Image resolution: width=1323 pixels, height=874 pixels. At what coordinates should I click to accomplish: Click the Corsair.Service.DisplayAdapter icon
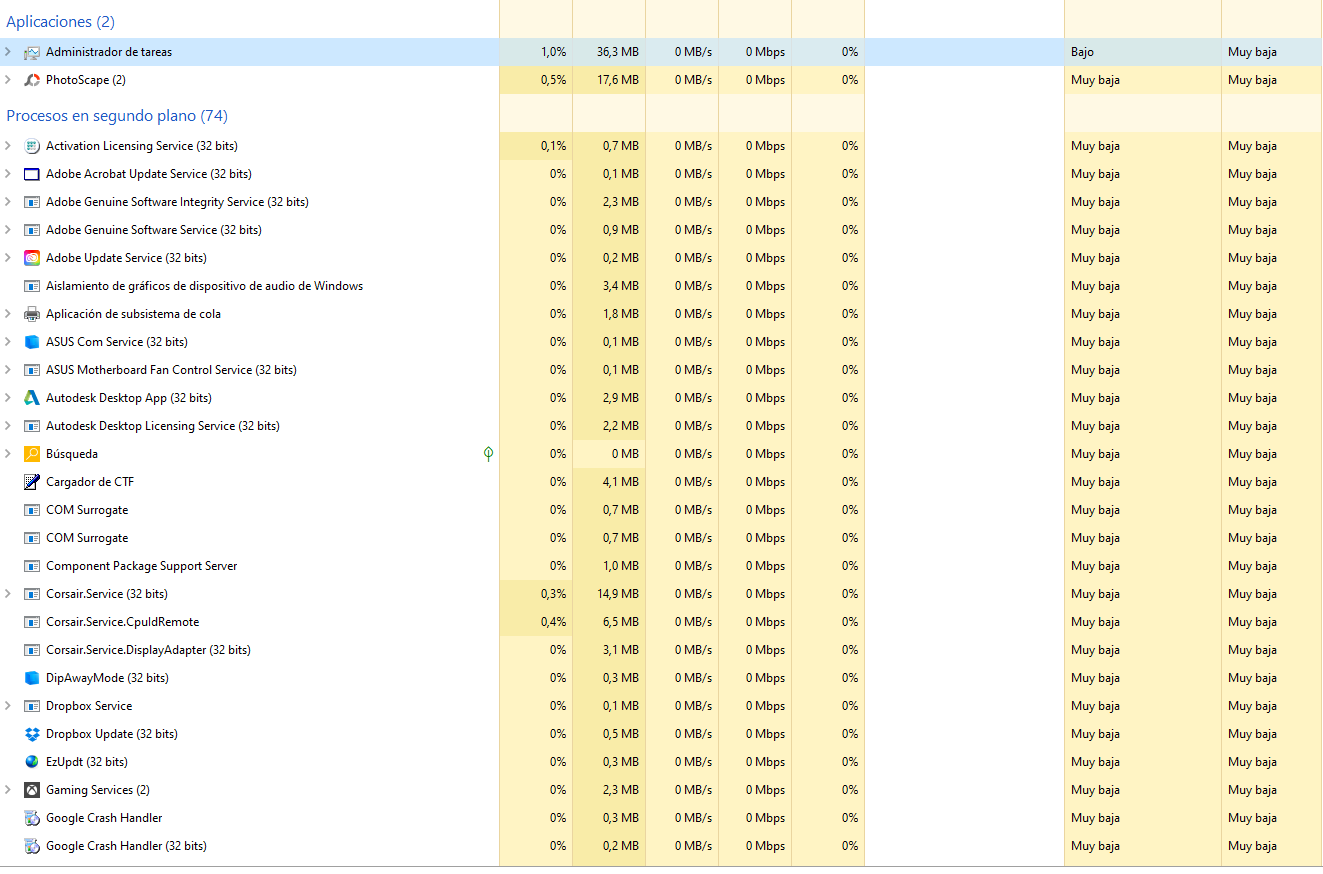click(x=32, y=650)
